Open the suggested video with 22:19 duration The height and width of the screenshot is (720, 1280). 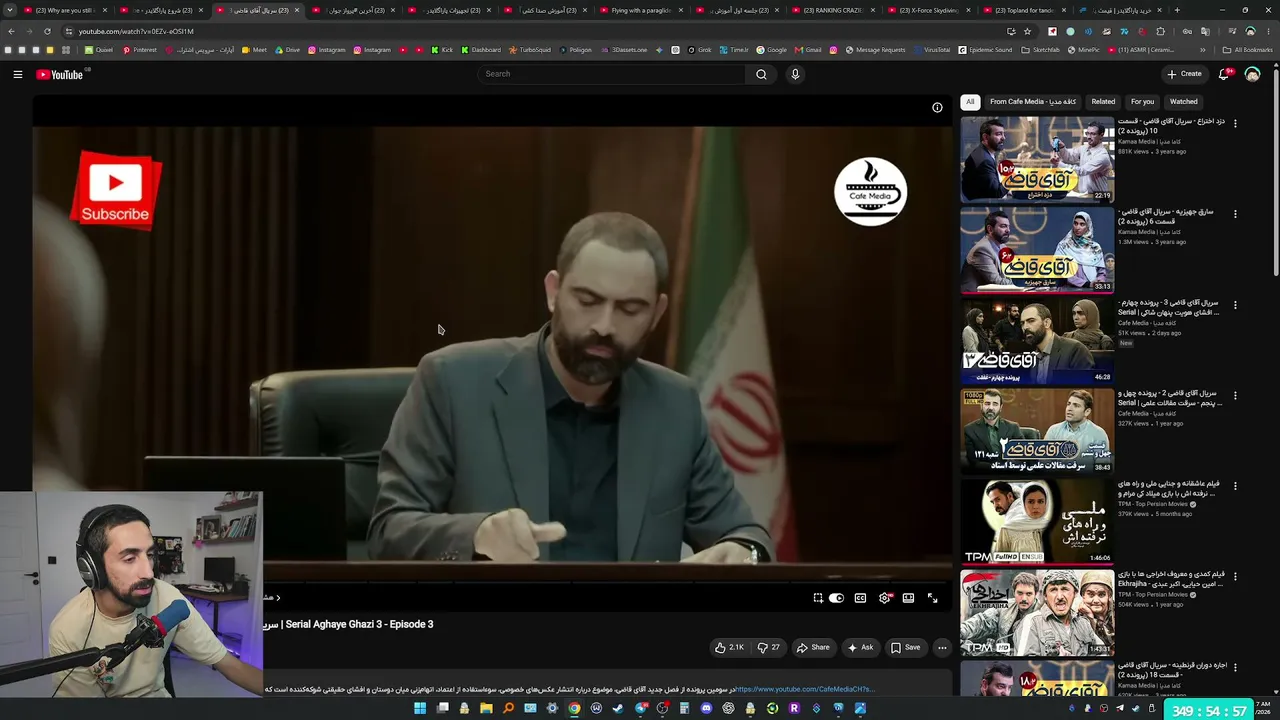click(1037, 159)
